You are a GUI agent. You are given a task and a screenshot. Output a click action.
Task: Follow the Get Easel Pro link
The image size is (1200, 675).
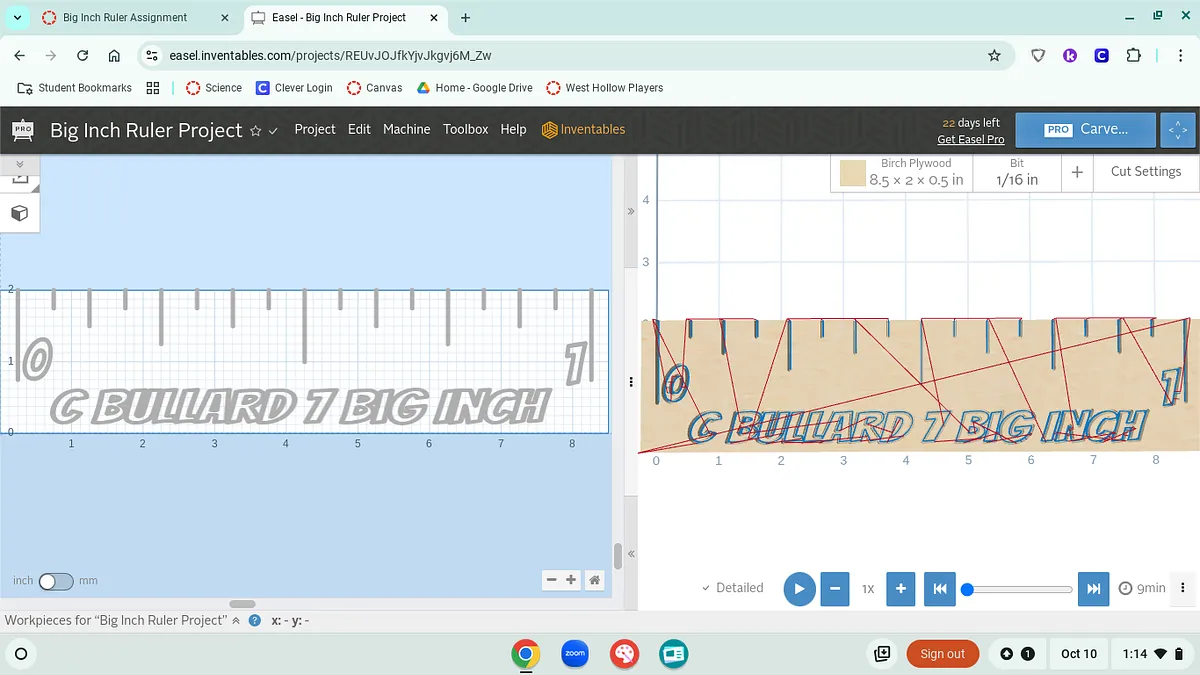tap(970, 140)
